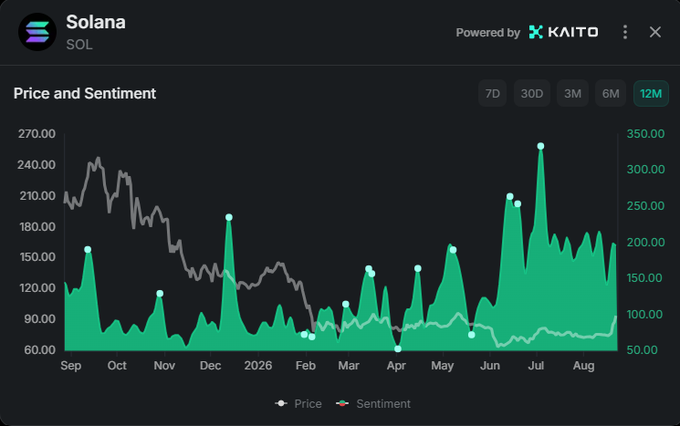Click the Solana title text

pyautogui.click(x=96, y=22)
